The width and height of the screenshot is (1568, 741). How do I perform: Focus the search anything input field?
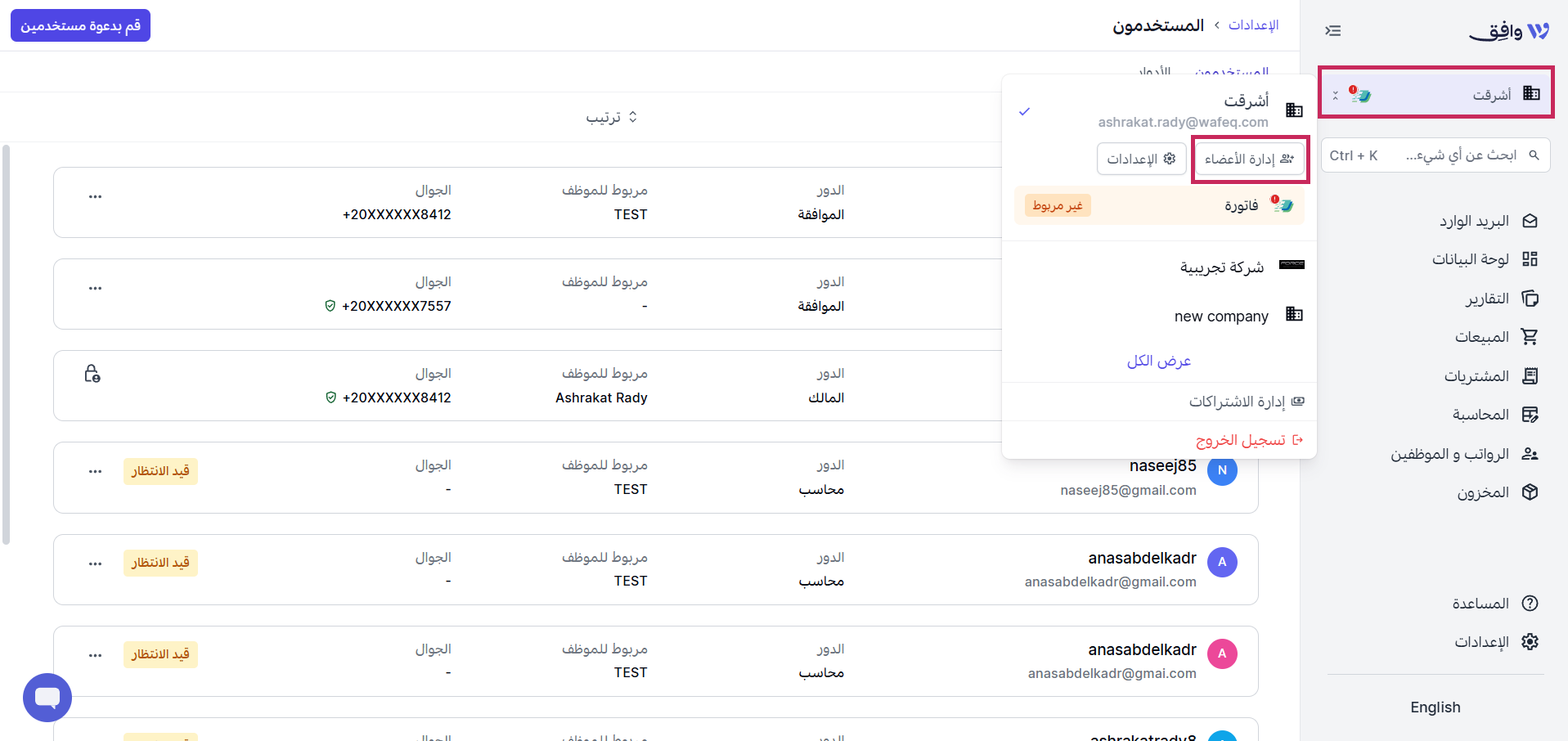1435,155
